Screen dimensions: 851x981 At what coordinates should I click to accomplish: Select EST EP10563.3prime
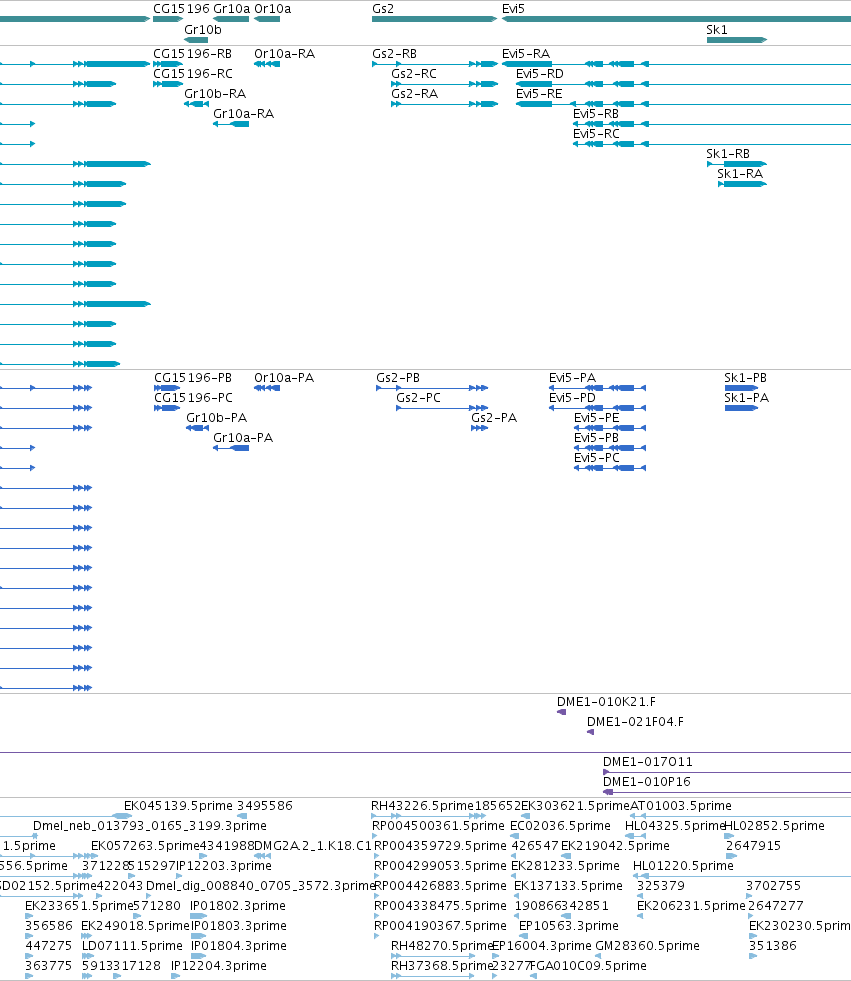[569, 926]
